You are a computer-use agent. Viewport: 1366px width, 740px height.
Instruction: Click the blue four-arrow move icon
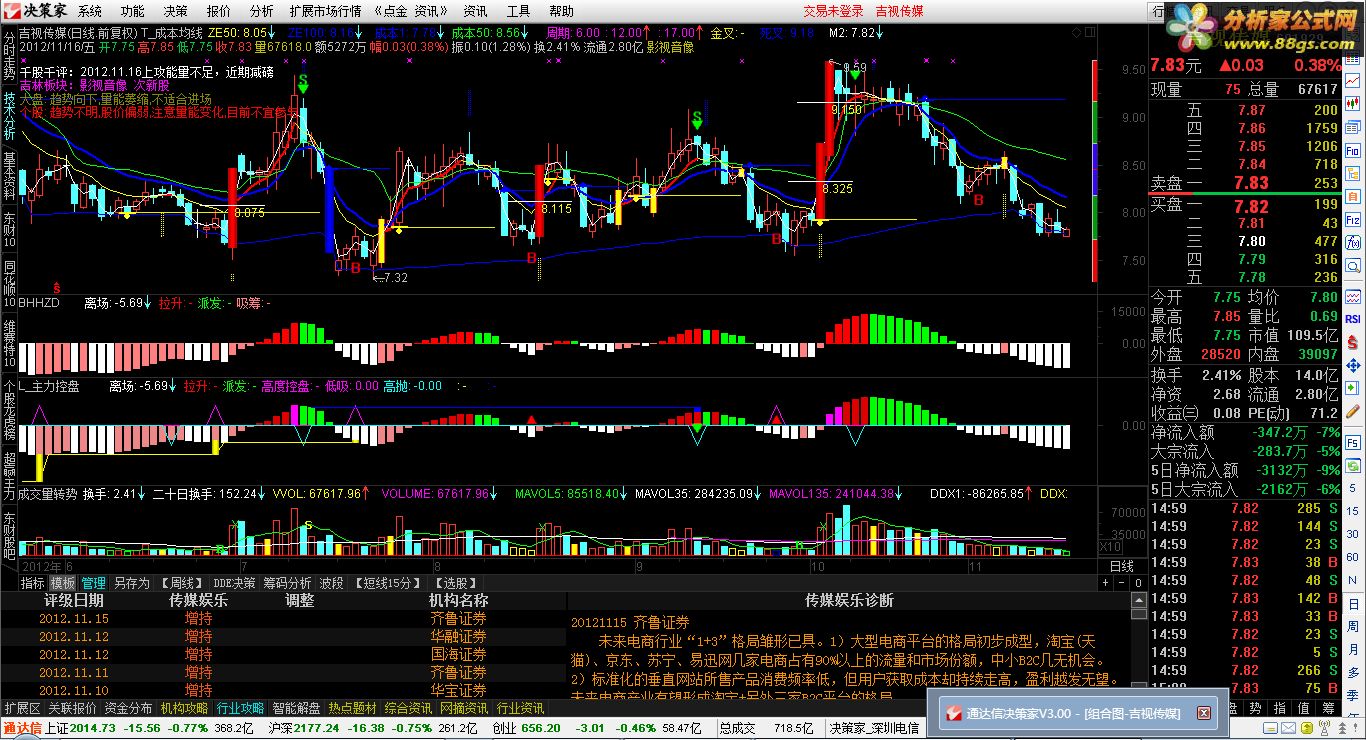1353,365
